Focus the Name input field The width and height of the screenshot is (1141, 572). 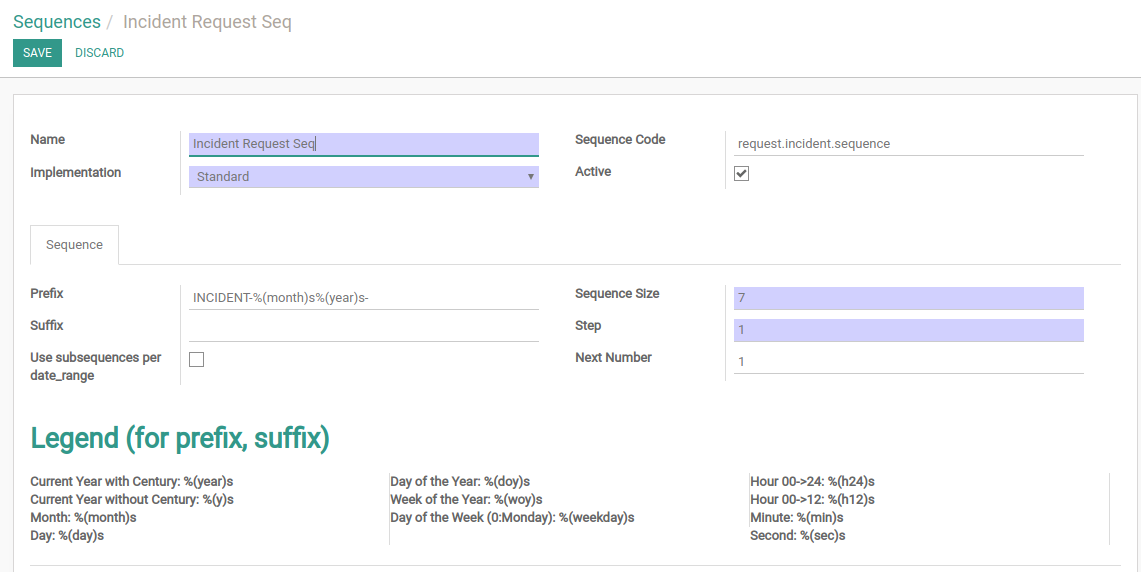[x=363, y=144]
